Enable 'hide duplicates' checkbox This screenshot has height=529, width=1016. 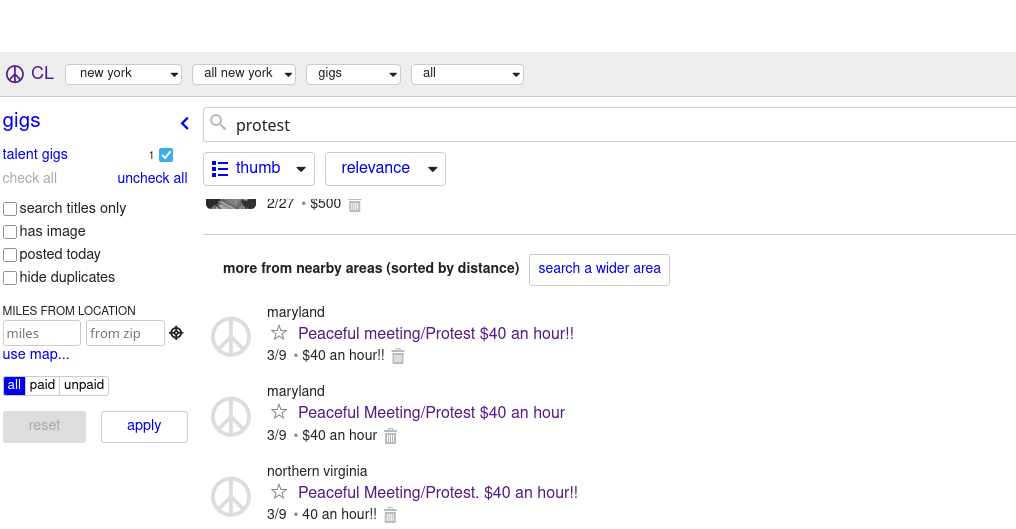click(x=10, y=278)
